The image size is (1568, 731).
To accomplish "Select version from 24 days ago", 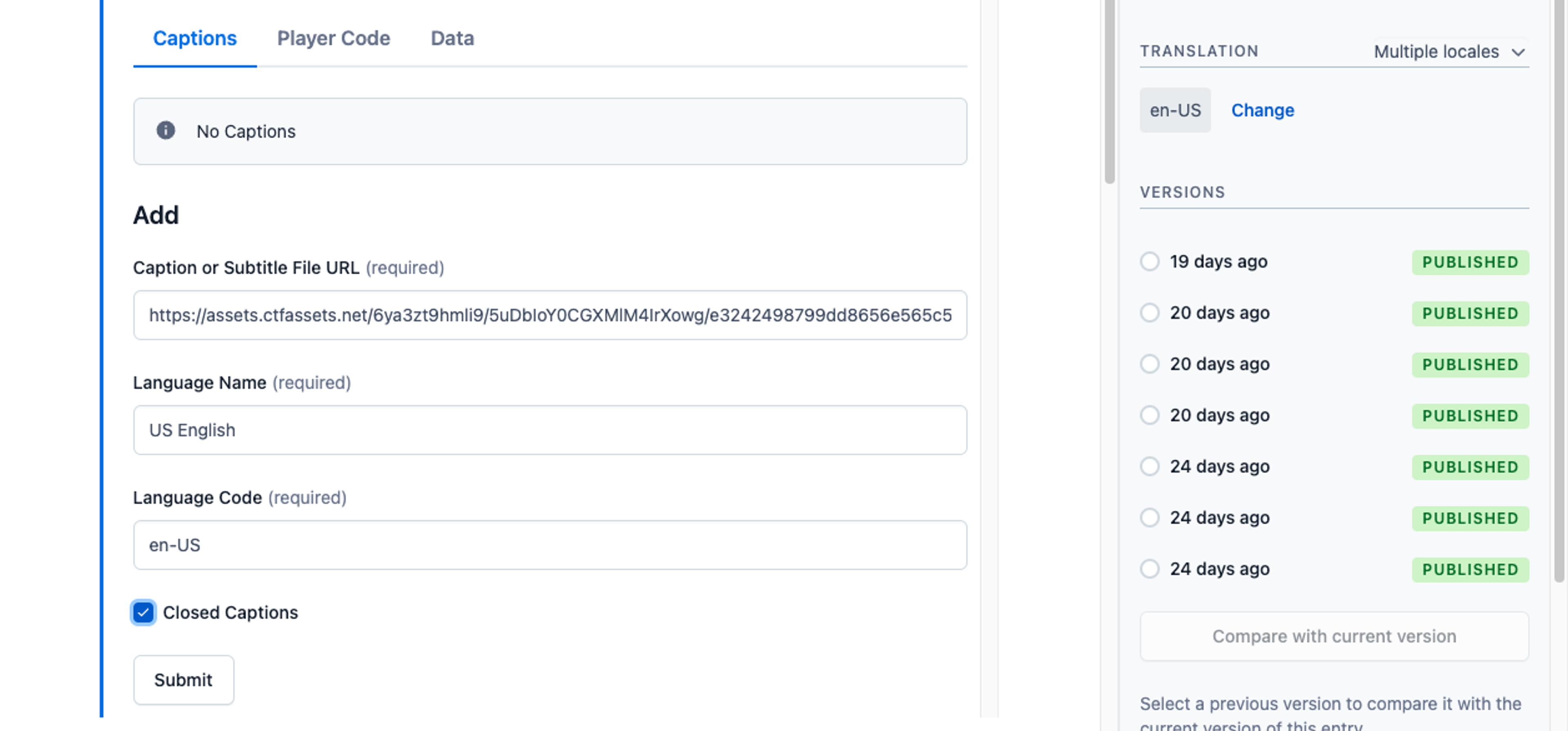I will click(x=1150, y=465).
